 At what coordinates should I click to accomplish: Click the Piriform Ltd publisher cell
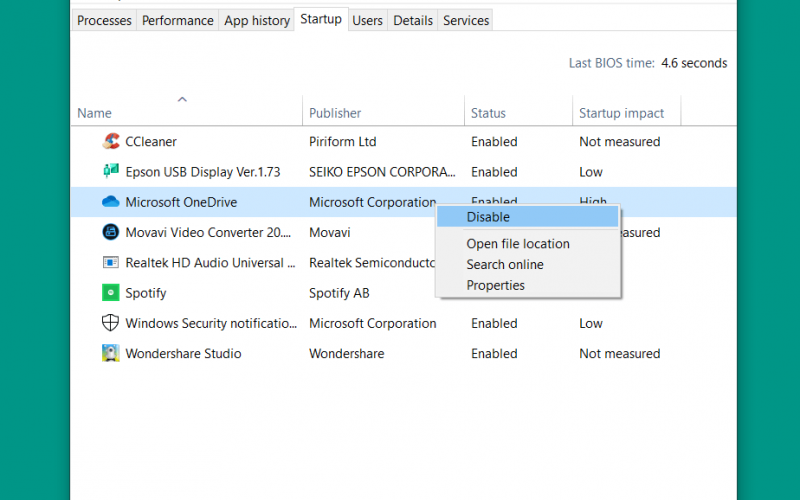tap(342, 141)
